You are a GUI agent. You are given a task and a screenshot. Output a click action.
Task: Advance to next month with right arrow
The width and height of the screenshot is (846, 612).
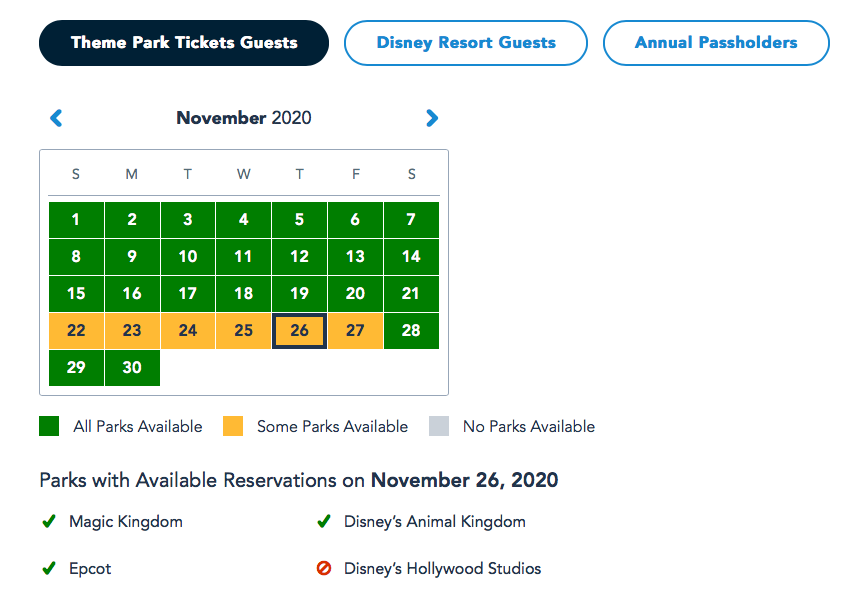pyautogui.click(x=432, y=118)
